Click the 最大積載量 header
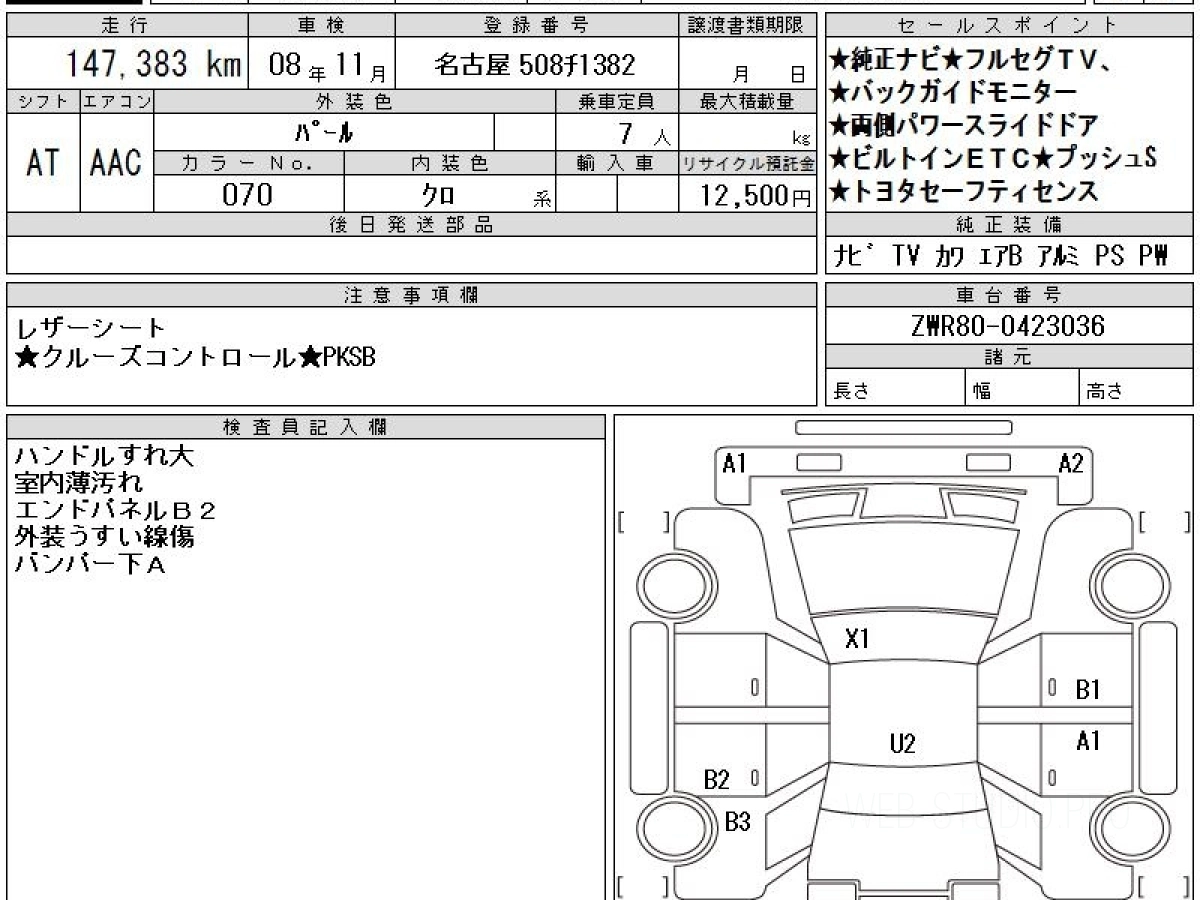The image size is (1200, 900). click(x=748, y=101)
